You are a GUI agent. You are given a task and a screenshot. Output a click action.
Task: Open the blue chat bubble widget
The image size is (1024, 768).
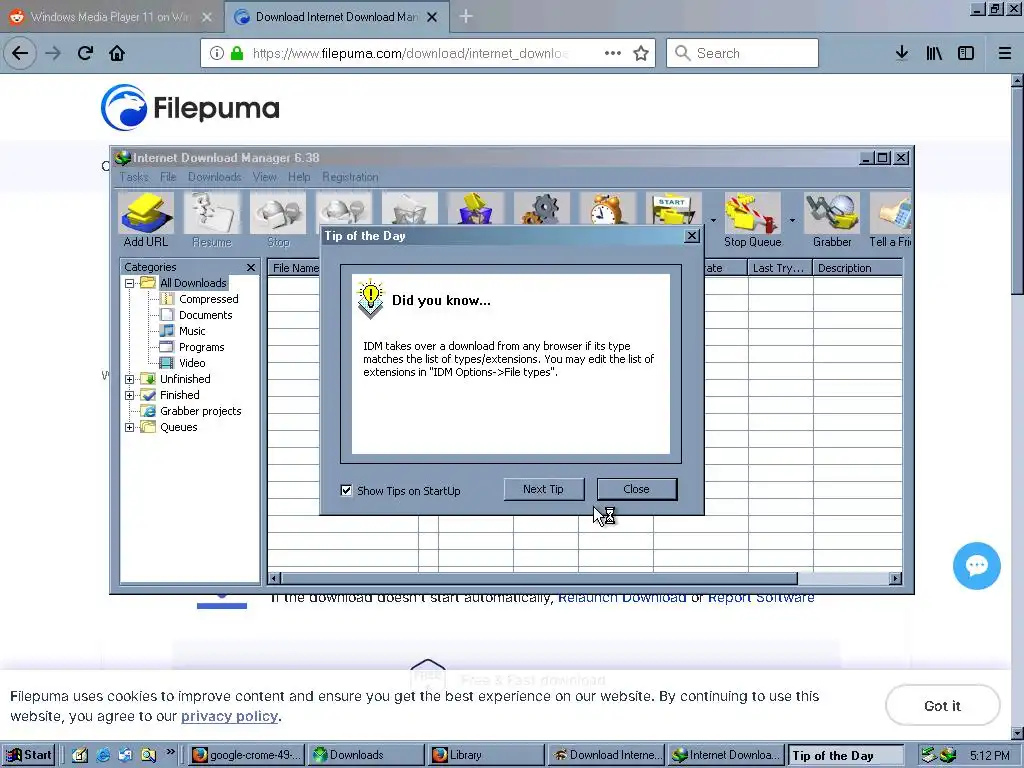(x=976, y=566)
